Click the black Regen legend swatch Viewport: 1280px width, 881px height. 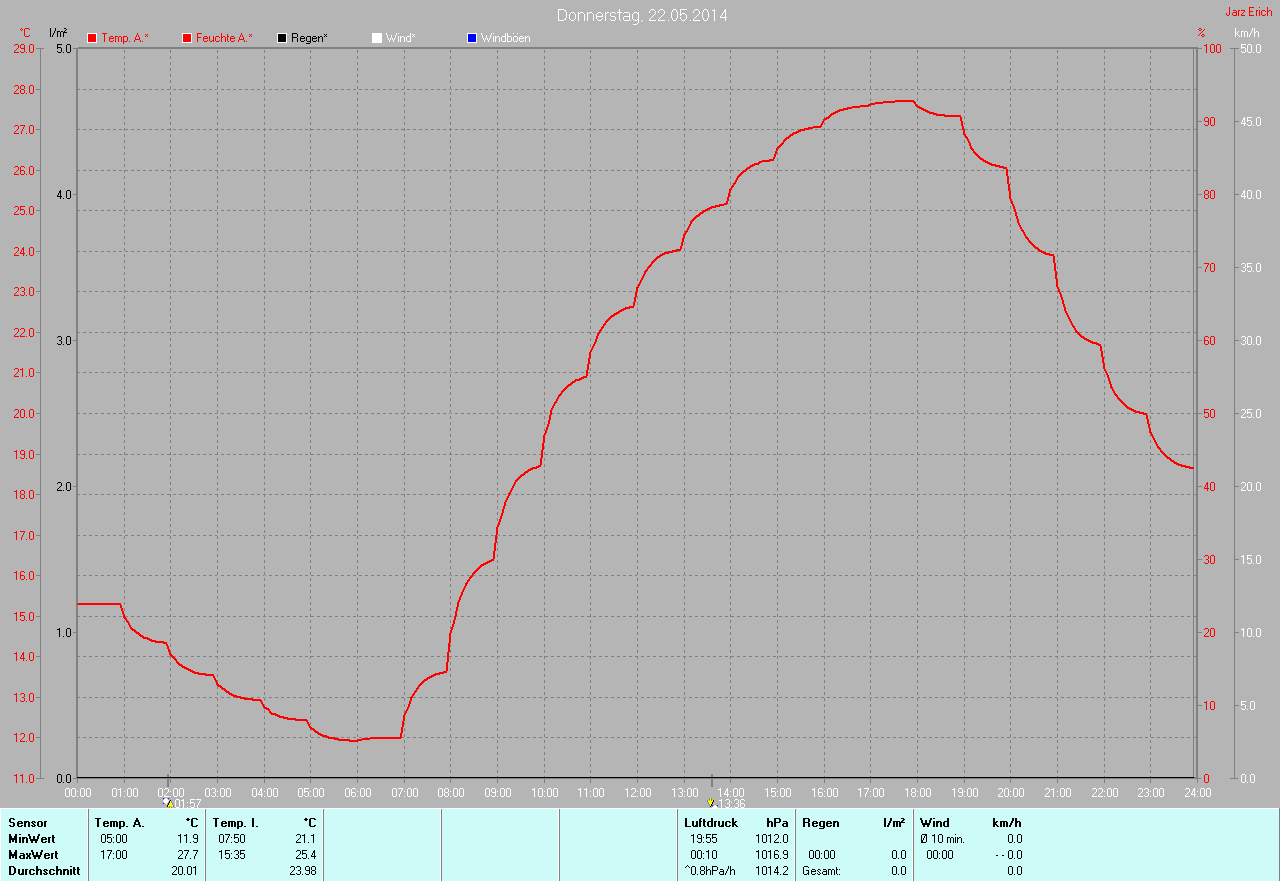(x=282, y=38)
